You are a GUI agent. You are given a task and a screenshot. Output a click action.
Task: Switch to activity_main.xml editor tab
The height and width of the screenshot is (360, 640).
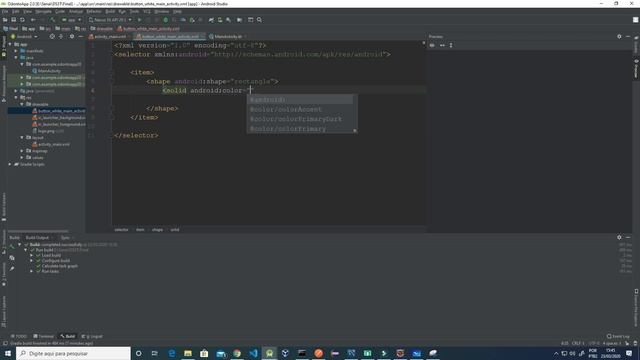[x=109, y=37]
